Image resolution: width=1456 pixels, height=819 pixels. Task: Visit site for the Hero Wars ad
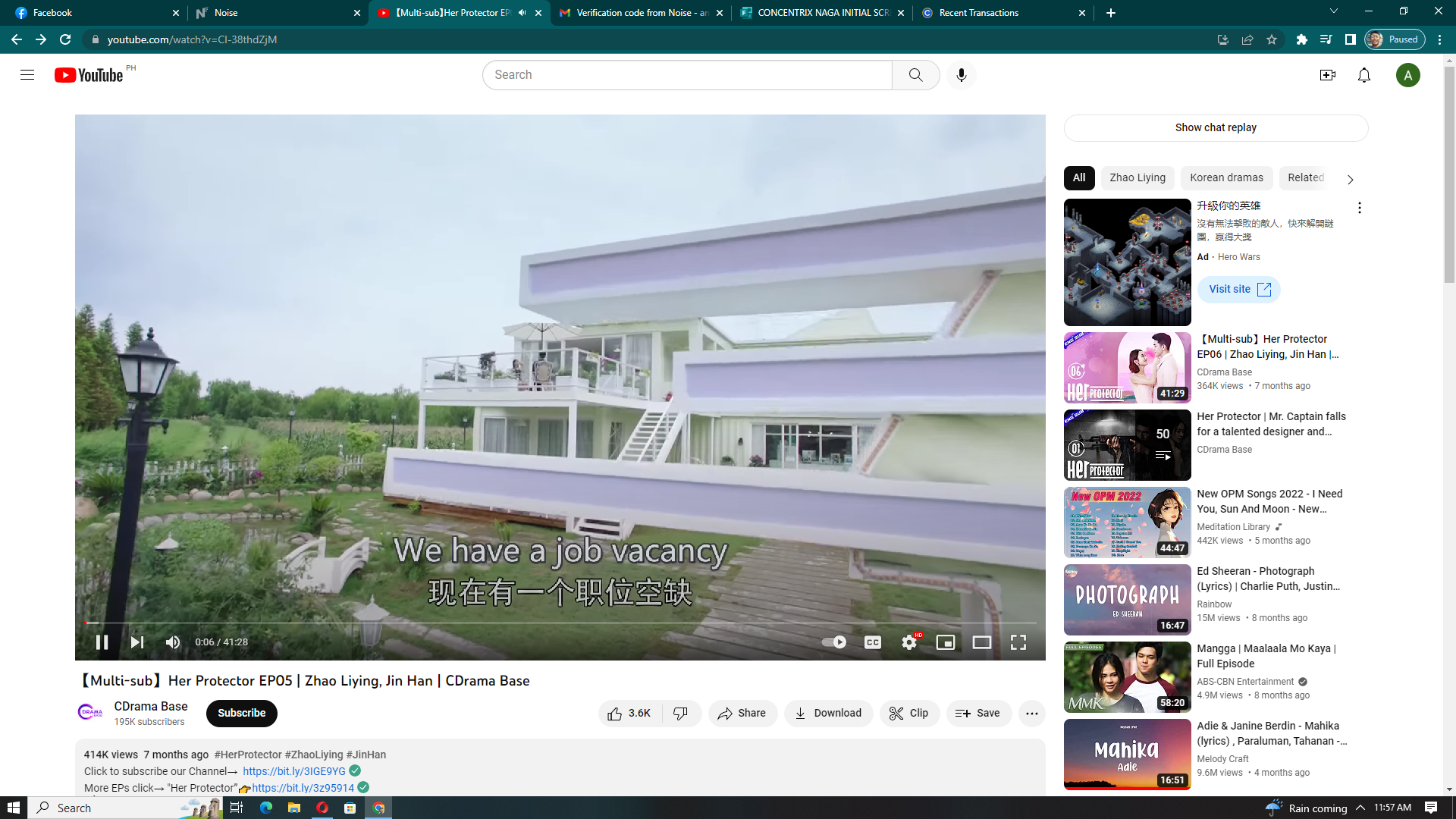coord(1239,290)
